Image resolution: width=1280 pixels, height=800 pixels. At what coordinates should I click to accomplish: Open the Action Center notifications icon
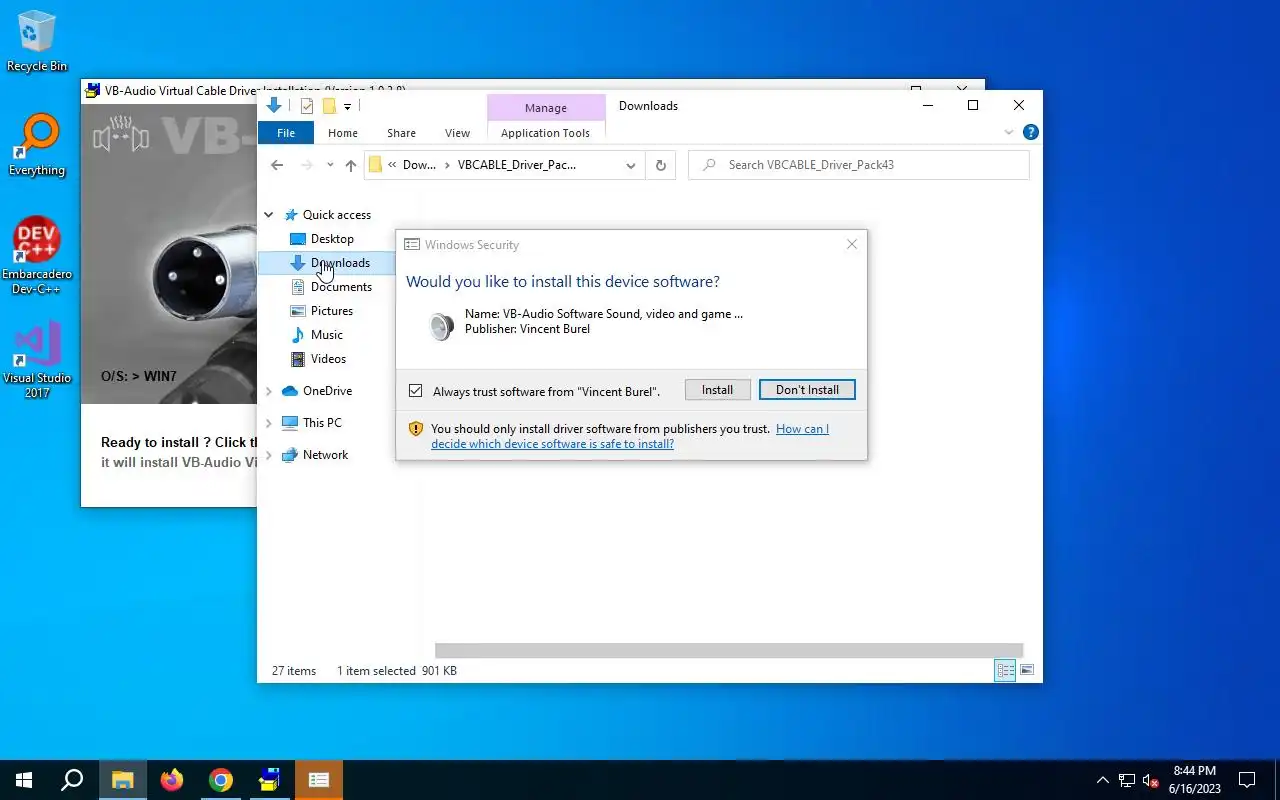(x=1247, y=780)
